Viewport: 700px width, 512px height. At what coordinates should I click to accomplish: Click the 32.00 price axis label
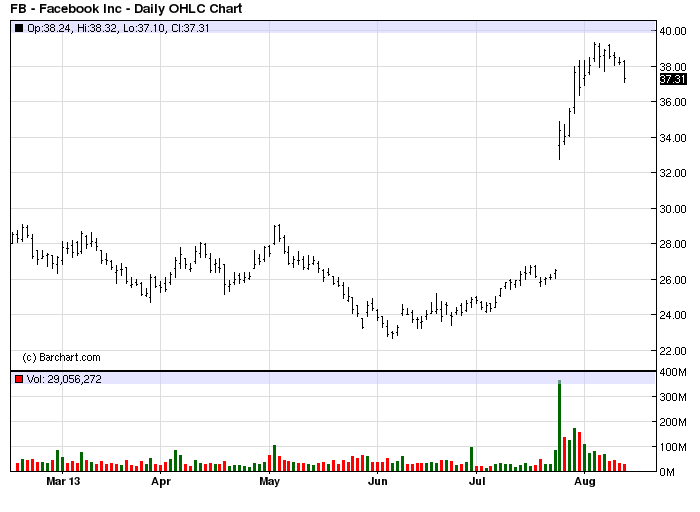673,173
